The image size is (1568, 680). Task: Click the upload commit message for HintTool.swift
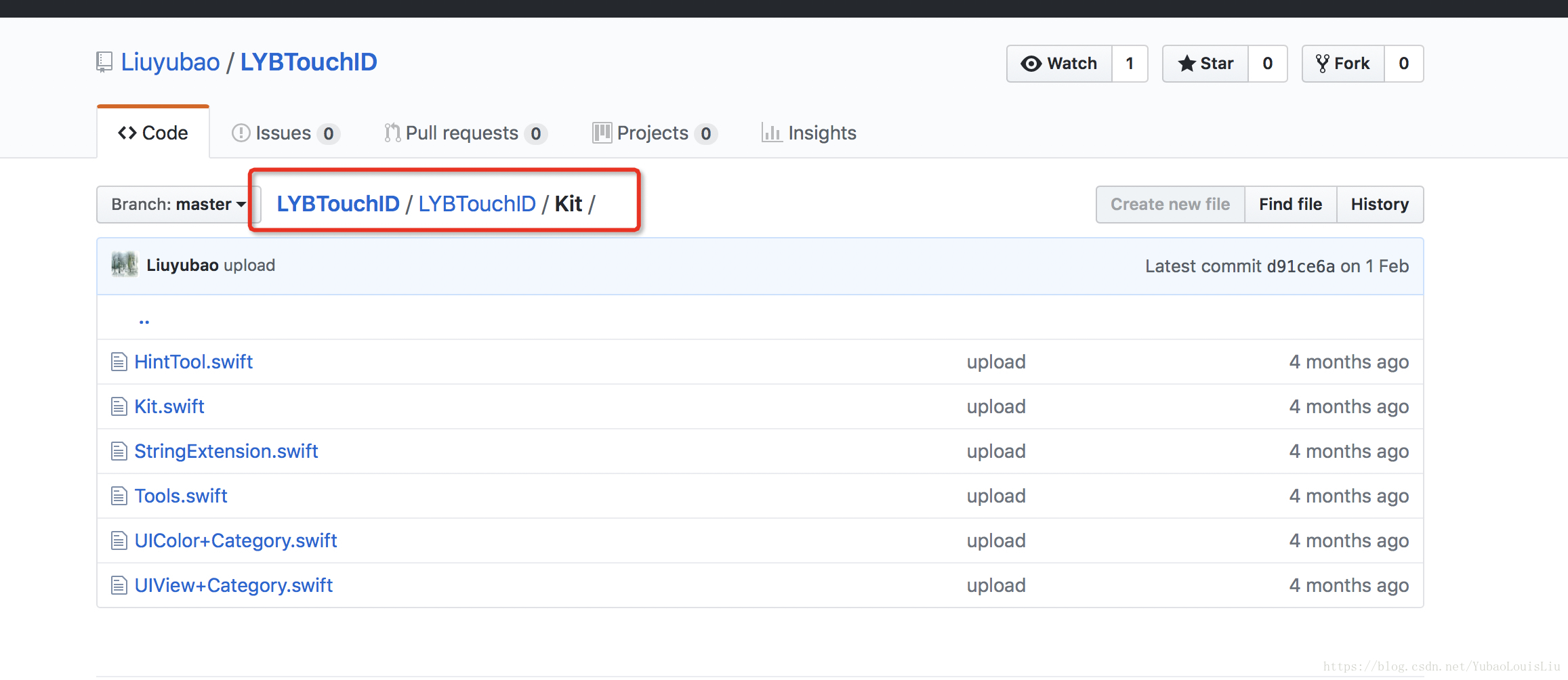tap(996, 362)
